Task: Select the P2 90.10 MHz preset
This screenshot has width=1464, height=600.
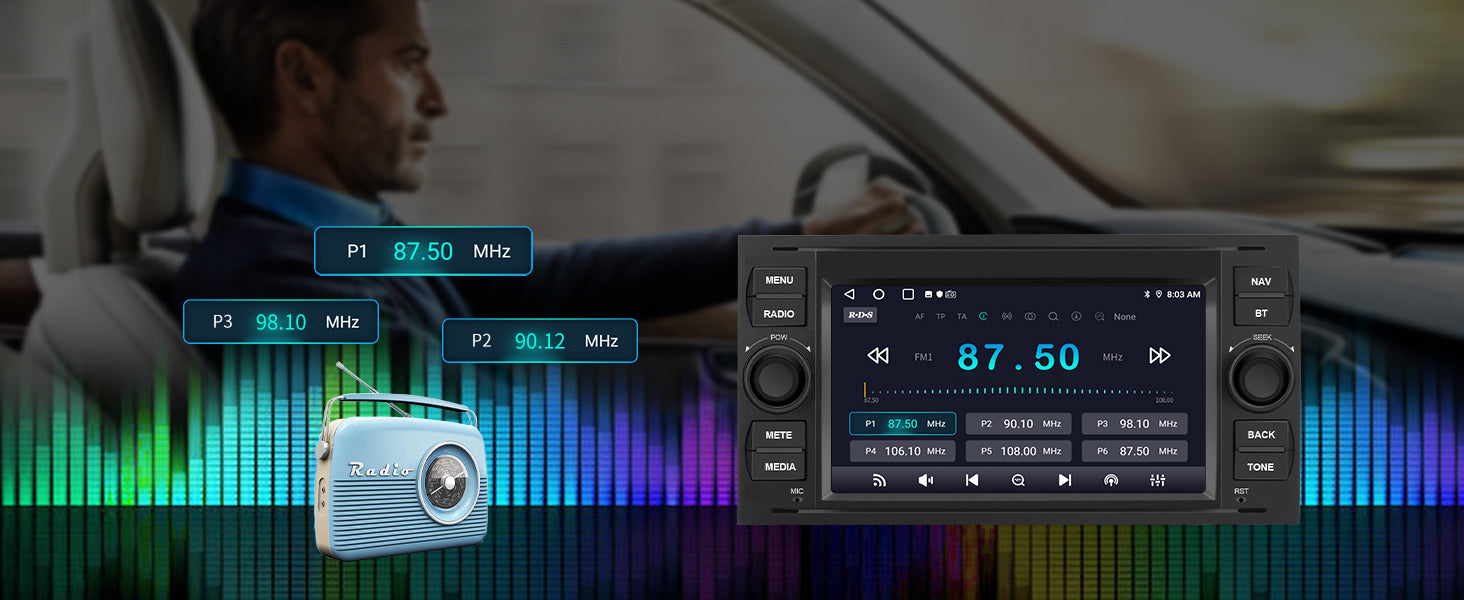Action: (x=1018, y=424)
